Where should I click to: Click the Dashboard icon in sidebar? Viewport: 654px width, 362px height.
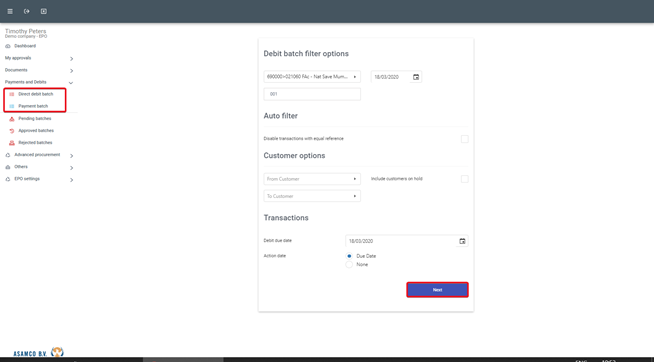pos(8,46)
